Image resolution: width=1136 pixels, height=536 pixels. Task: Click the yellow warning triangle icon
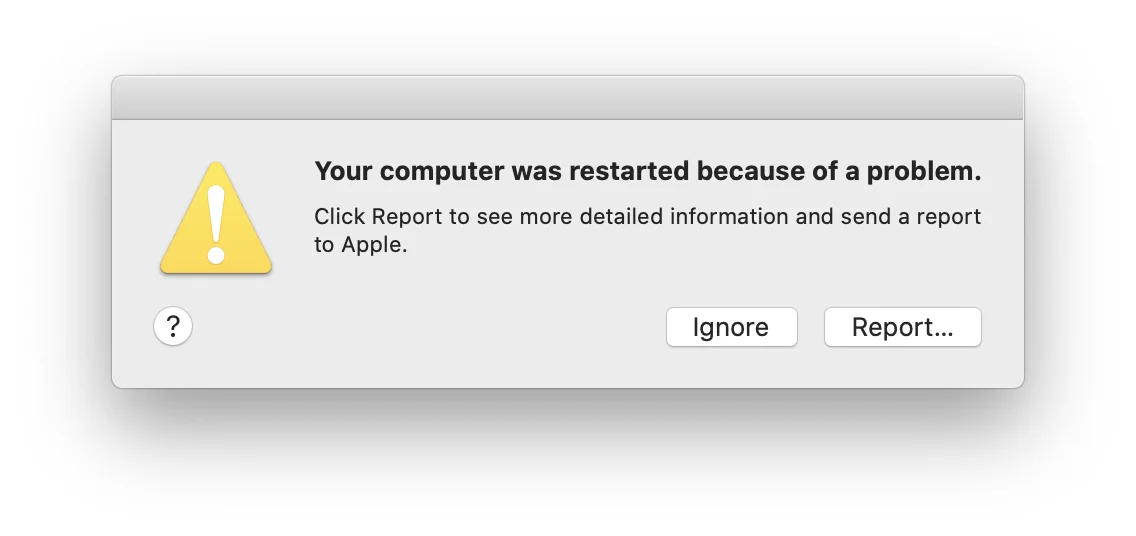[216, 220]
